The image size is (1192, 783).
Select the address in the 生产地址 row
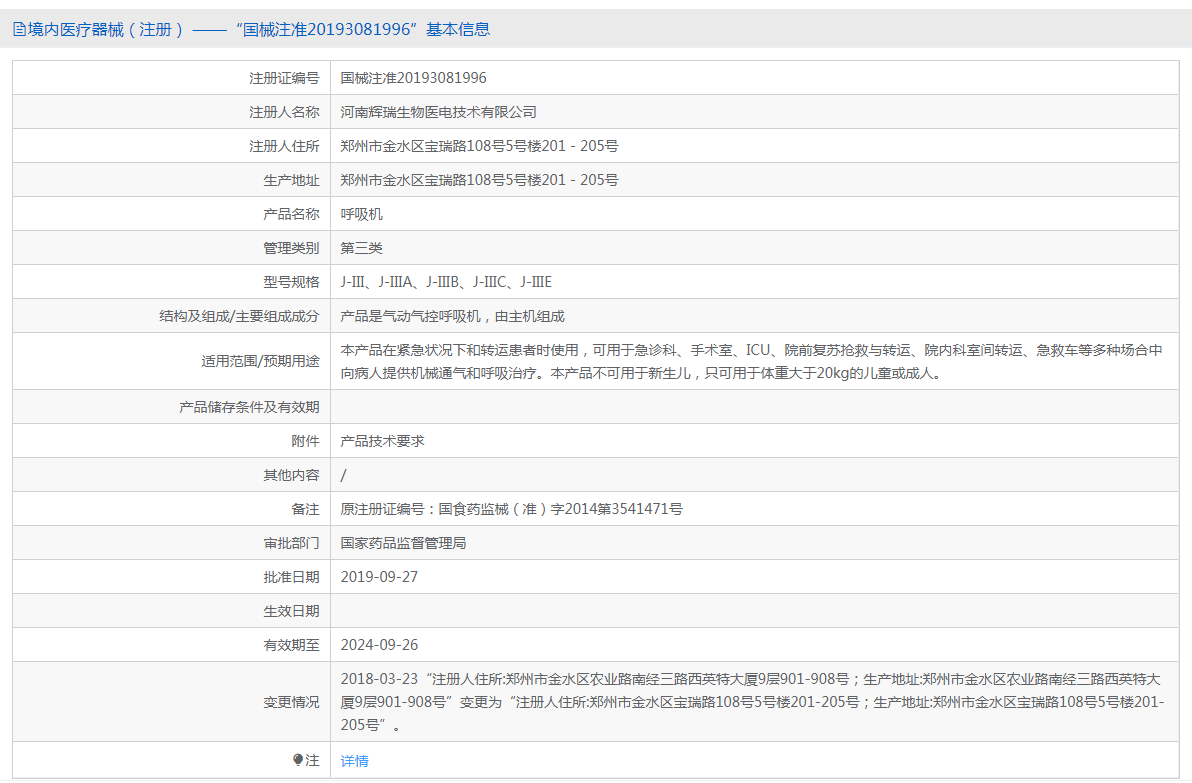point(479,180)
